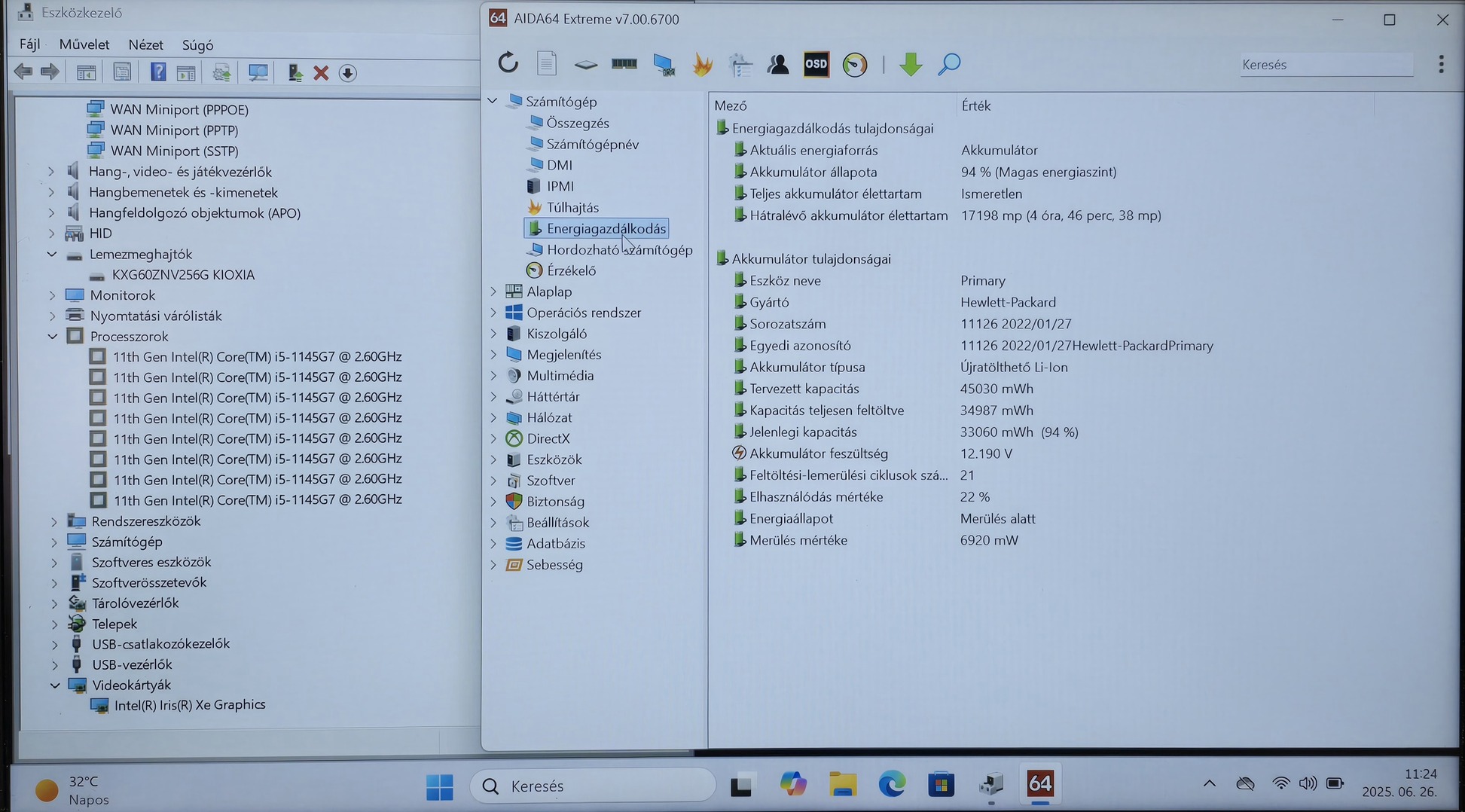Select WAN Miniport (PPPOE) in Device Manager
The width and height of the screenshot is (1465, 812).
click(179, 109)
